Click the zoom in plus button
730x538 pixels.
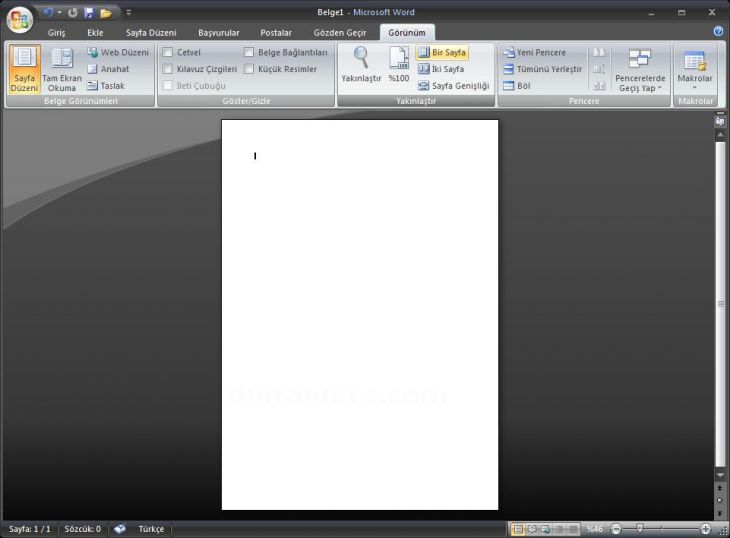pyautogui.click(x=705, y=529)
